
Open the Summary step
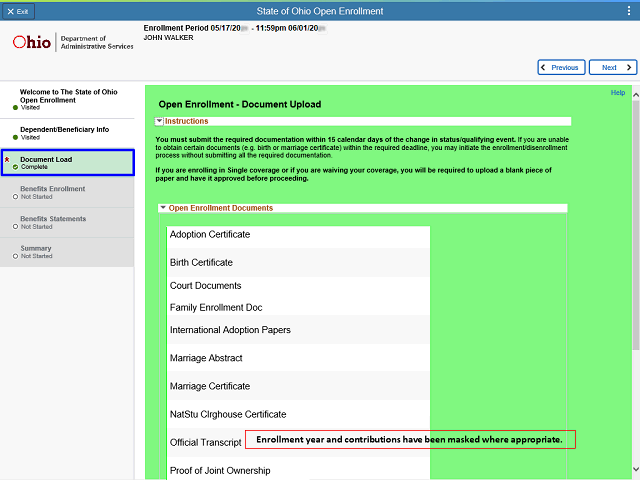(x=67, y=252)
